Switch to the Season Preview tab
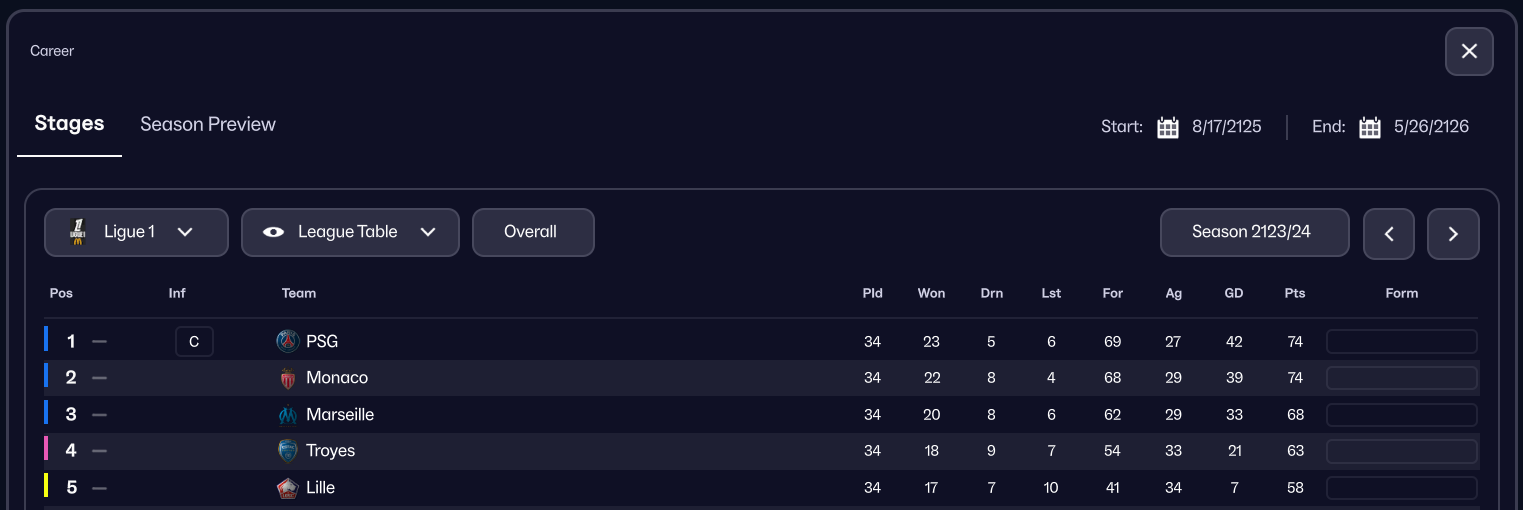The width and height of the screenshot is (1523, 510). 208,124
